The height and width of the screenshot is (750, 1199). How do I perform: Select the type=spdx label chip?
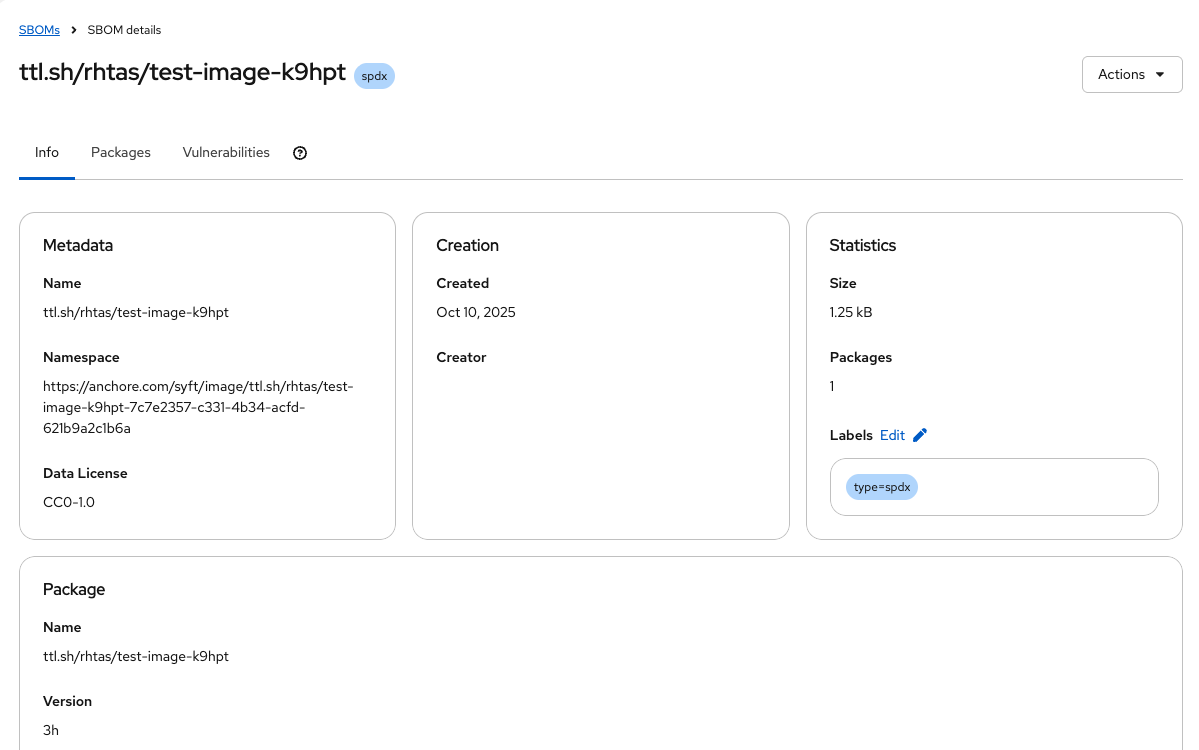pyautogui.click(x=881, y=487)
